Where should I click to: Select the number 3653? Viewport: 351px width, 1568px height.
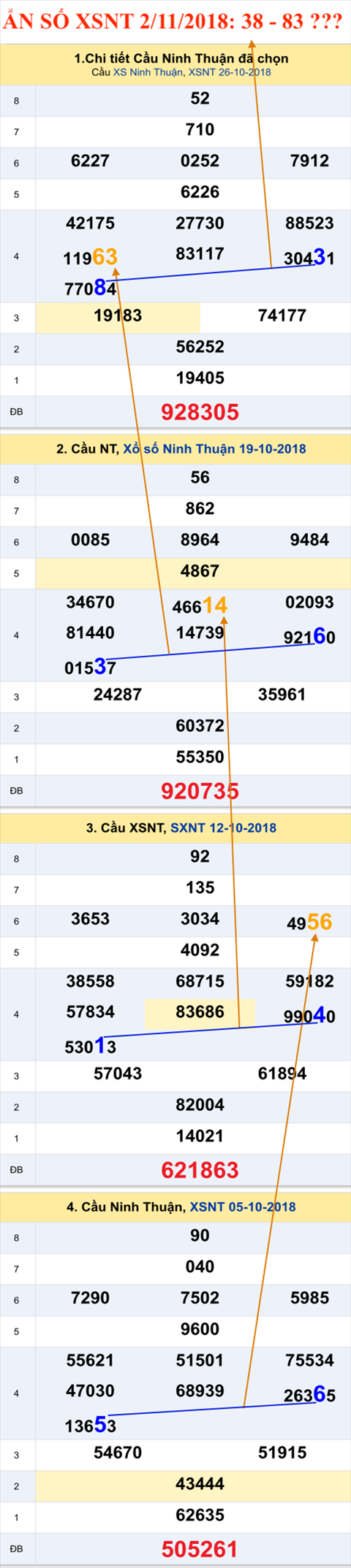90,919
